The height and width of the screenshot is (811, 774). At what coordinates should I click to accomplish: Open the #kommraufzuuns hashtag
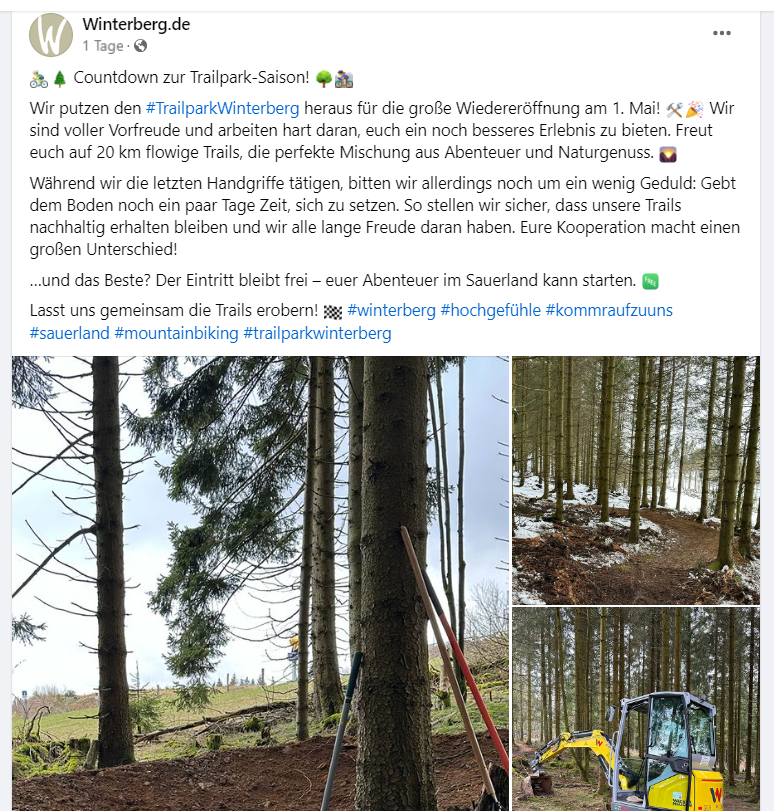coord(609,310)
